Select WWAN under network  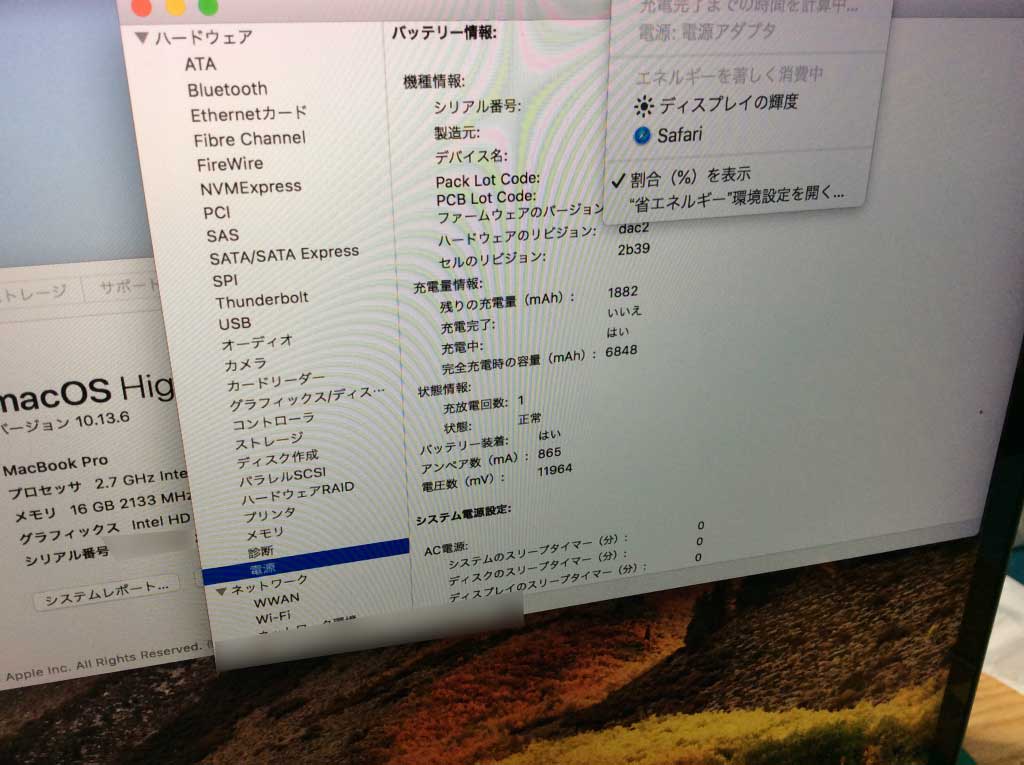pyautogui.click(x=276, y=600)
